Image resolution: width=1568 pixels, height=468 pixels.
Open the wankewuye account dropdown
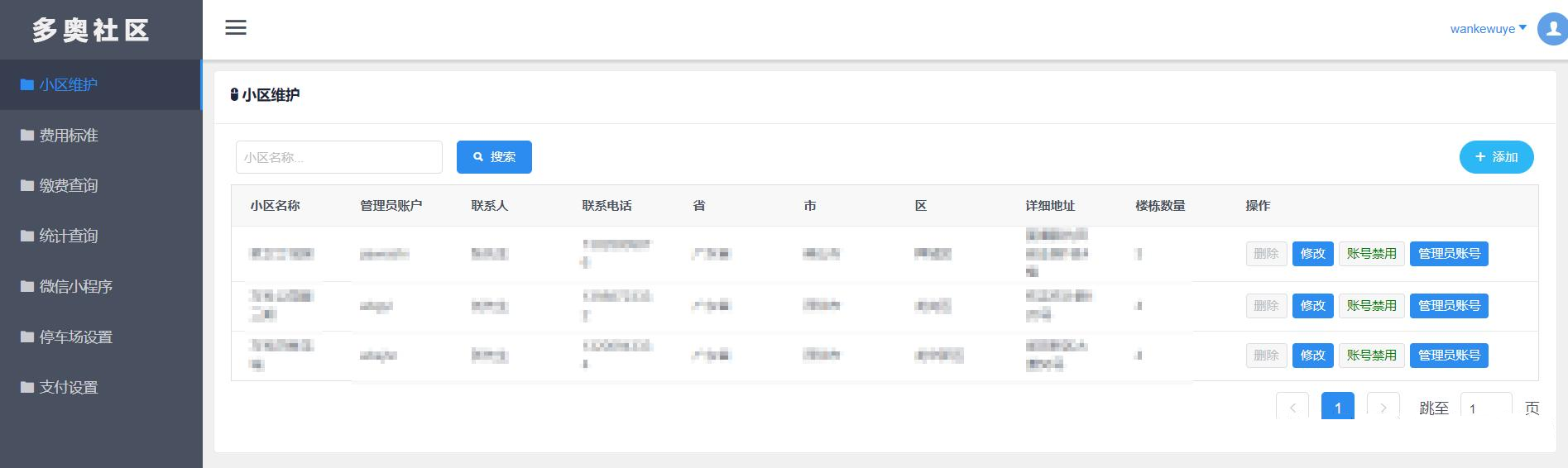[1488, 29]
